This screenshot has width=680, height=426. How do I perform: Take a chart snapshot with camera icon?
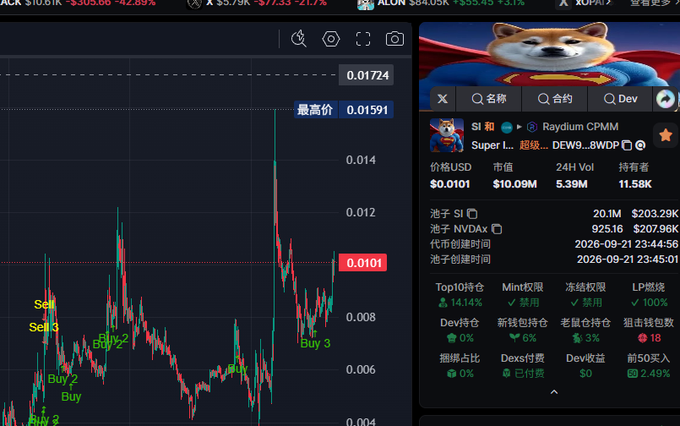pos(395,39)
